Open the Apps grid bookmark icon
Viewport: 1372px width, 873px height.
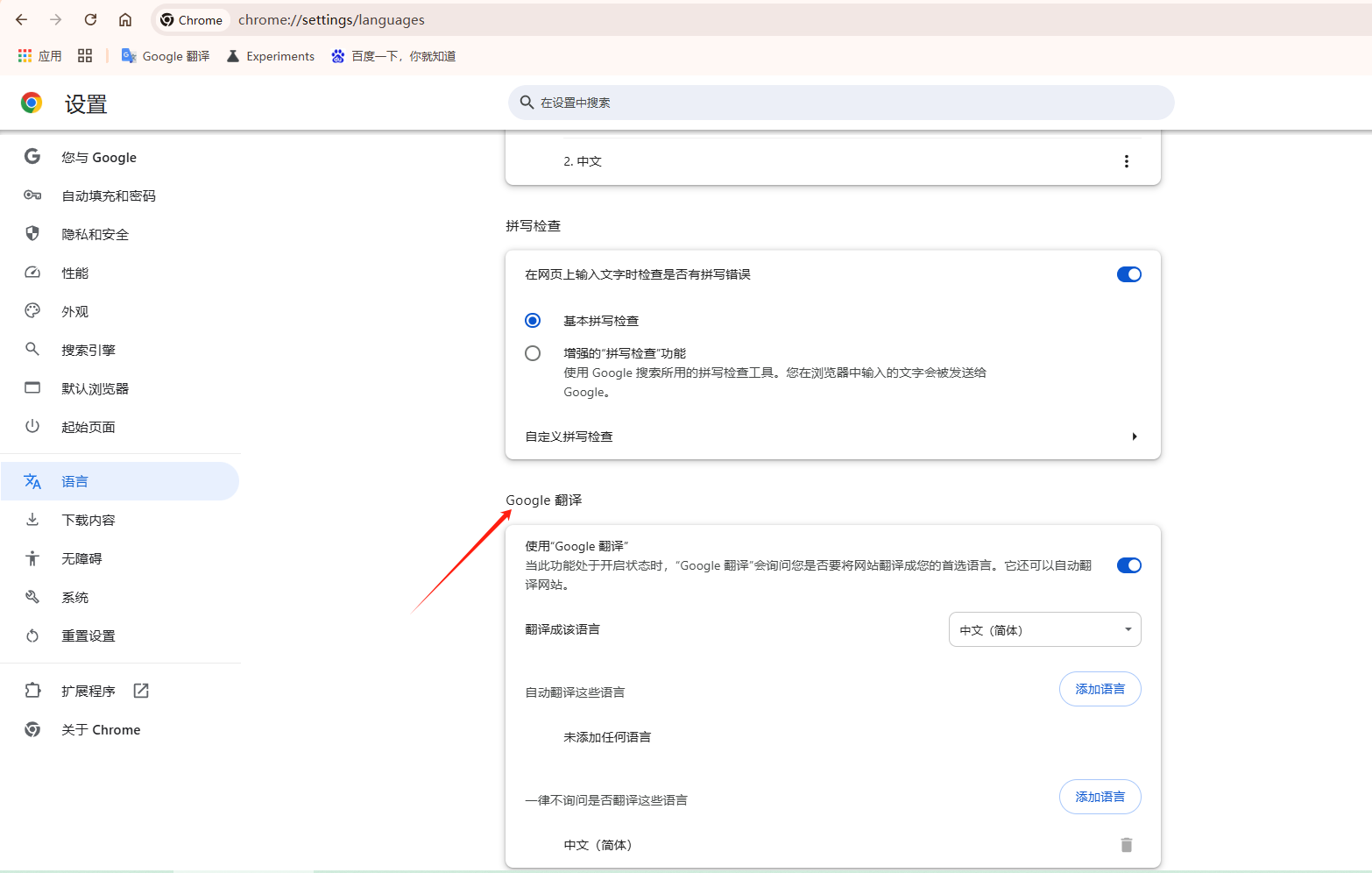click(25, 55)
